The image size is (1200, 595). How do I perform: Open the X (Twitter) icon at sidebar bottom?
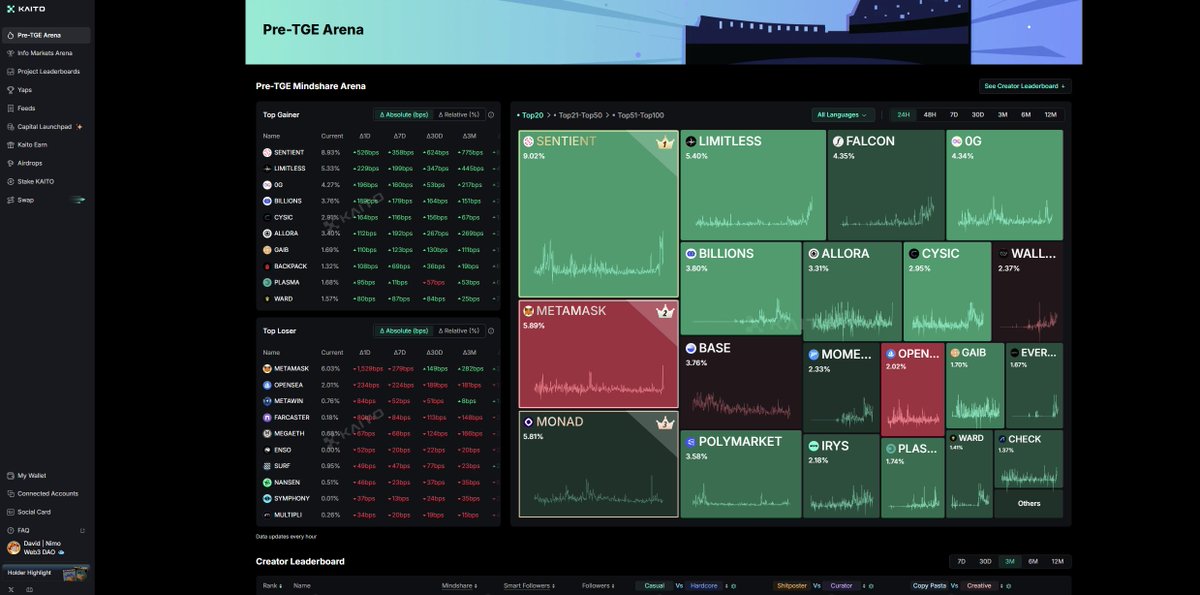point(11,589)
